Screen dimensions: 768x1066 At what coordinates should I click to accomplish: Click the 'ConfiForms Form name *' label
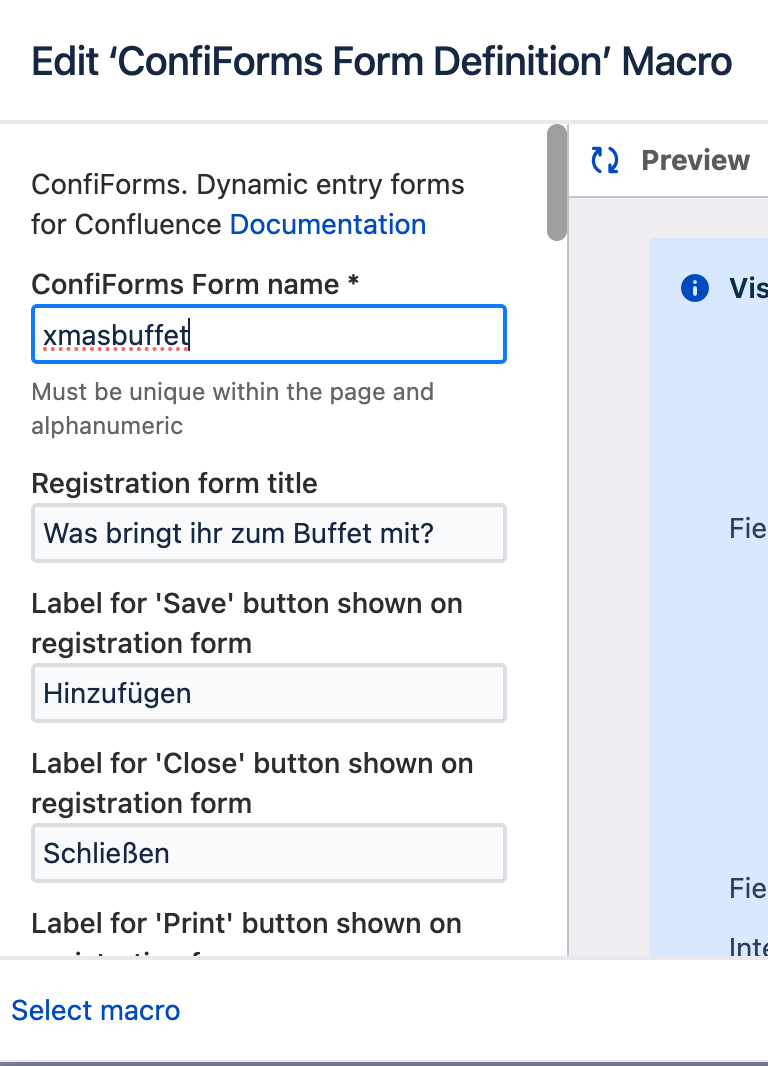point(195,285)
